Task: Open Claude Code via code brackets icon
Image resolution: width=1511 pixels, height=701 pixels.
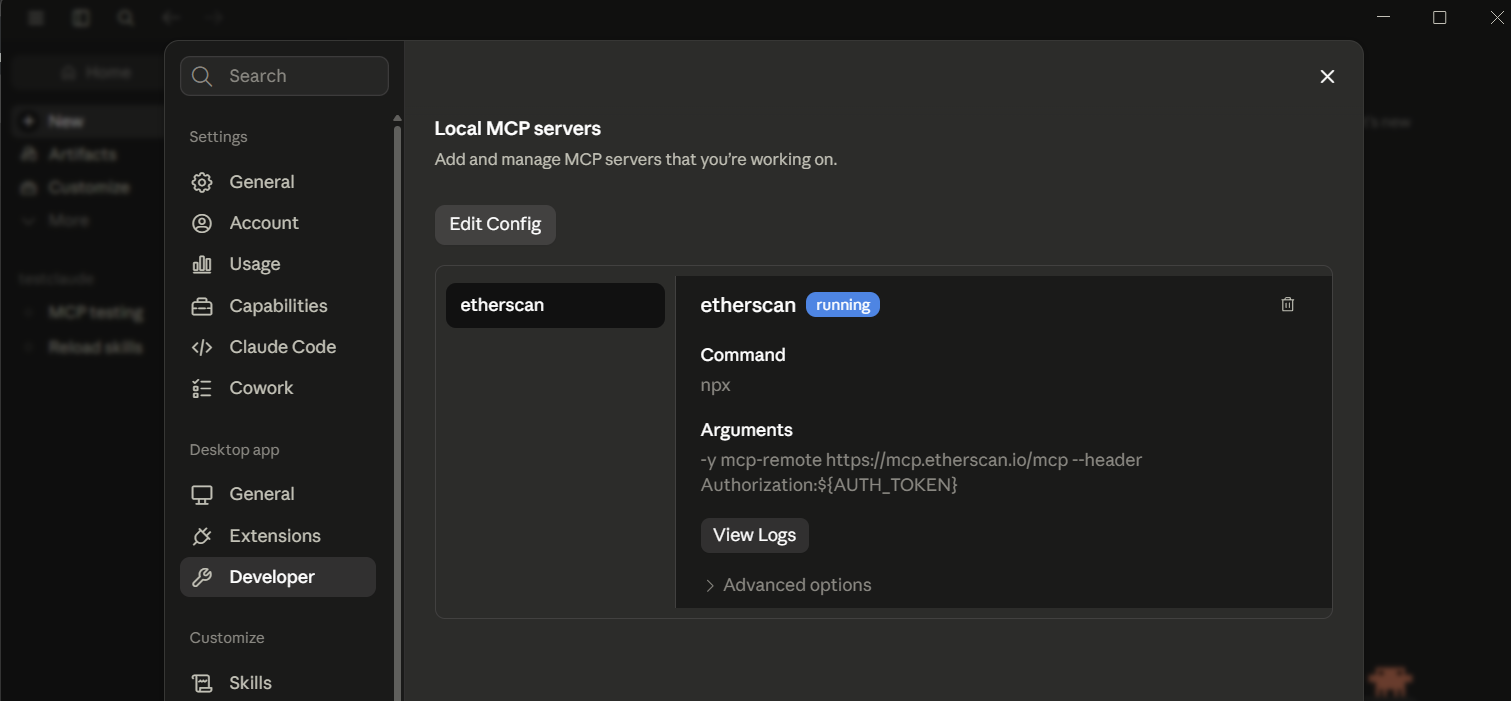Action: tap(202, 347)
